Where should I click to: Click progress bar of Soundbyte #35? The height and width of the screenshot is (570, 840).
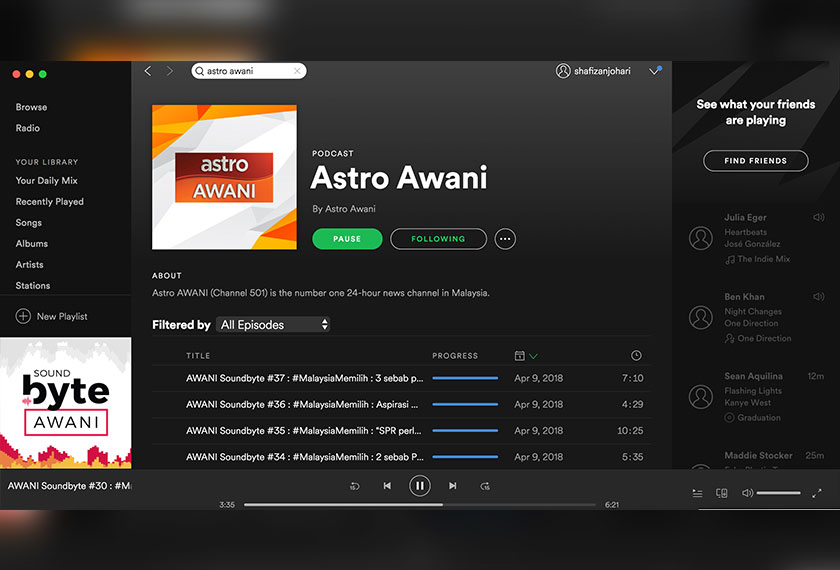[465, 431]
